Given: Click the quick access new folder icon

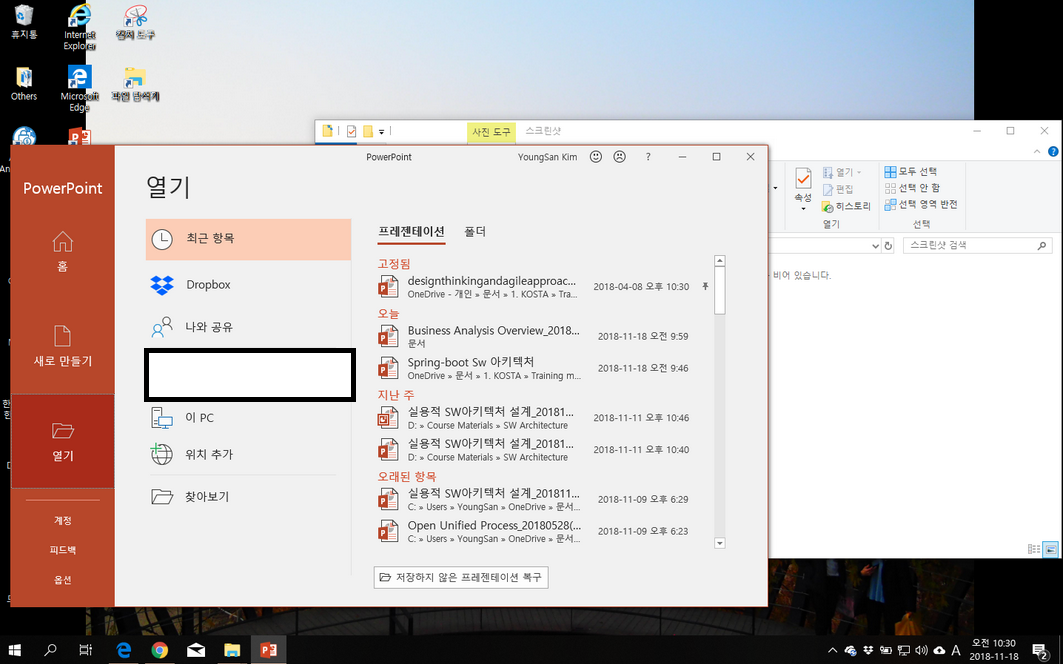Looking at the screenshot, I should click(368, 132).
